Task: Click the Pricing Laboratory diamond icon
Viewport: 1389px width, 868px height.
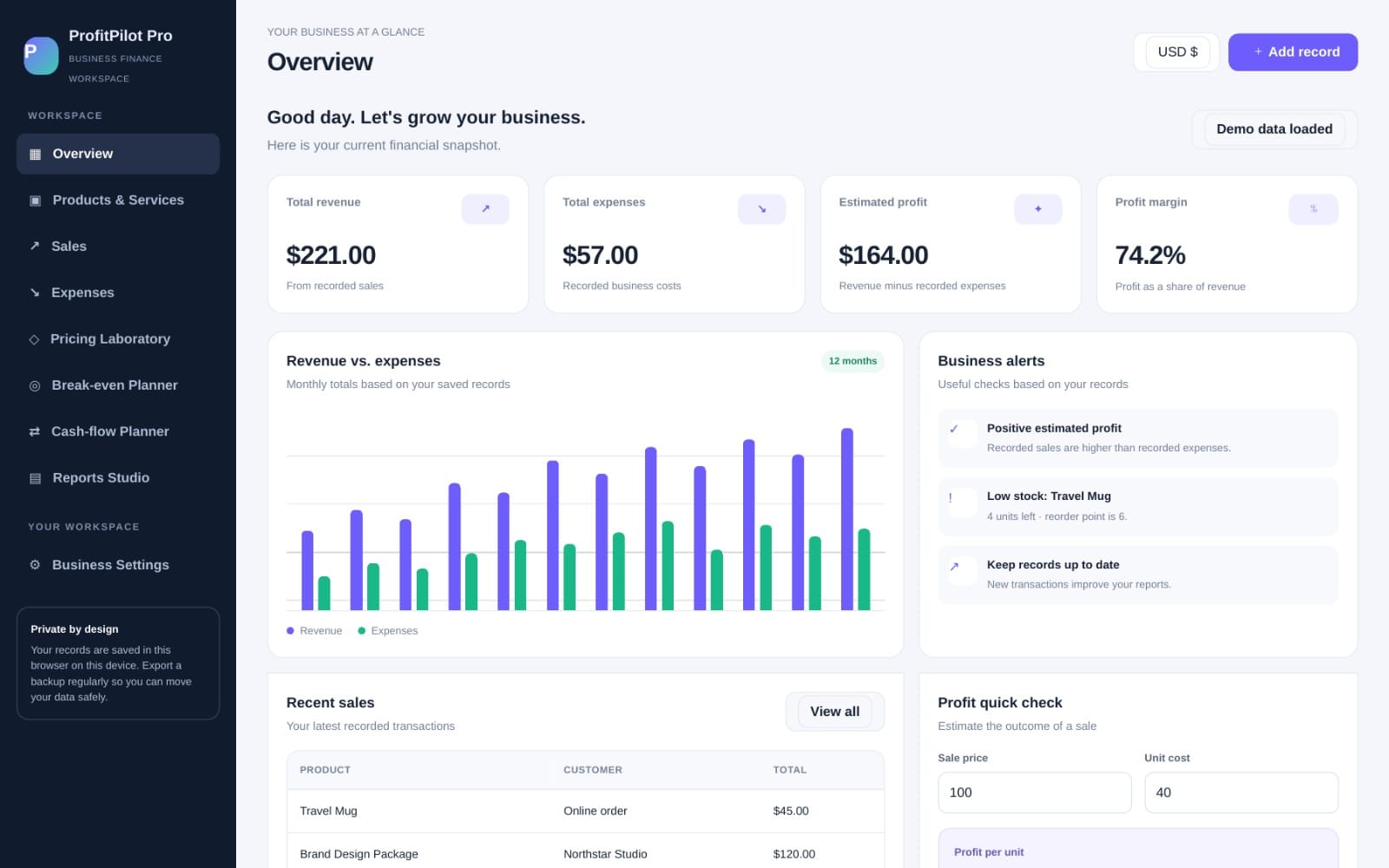Action: click(34, 339)
